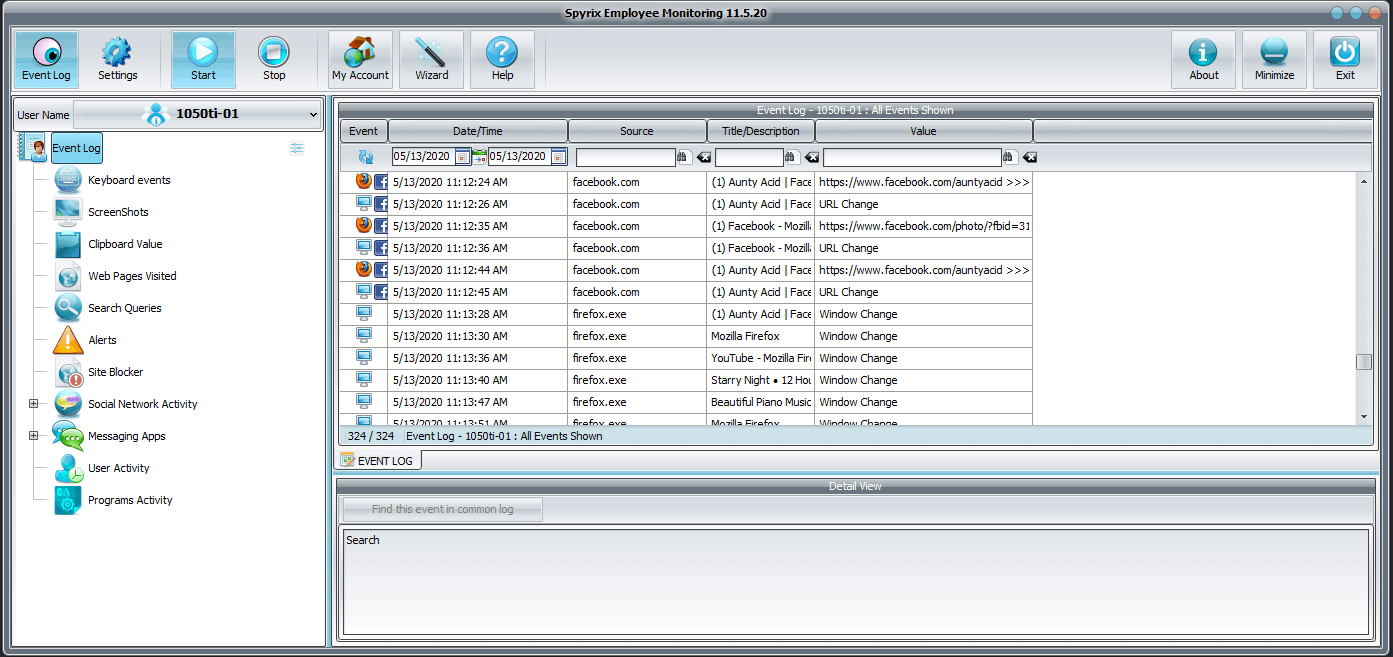
Task: Open the start date calendar picker
Action: (x=462, y=157)
